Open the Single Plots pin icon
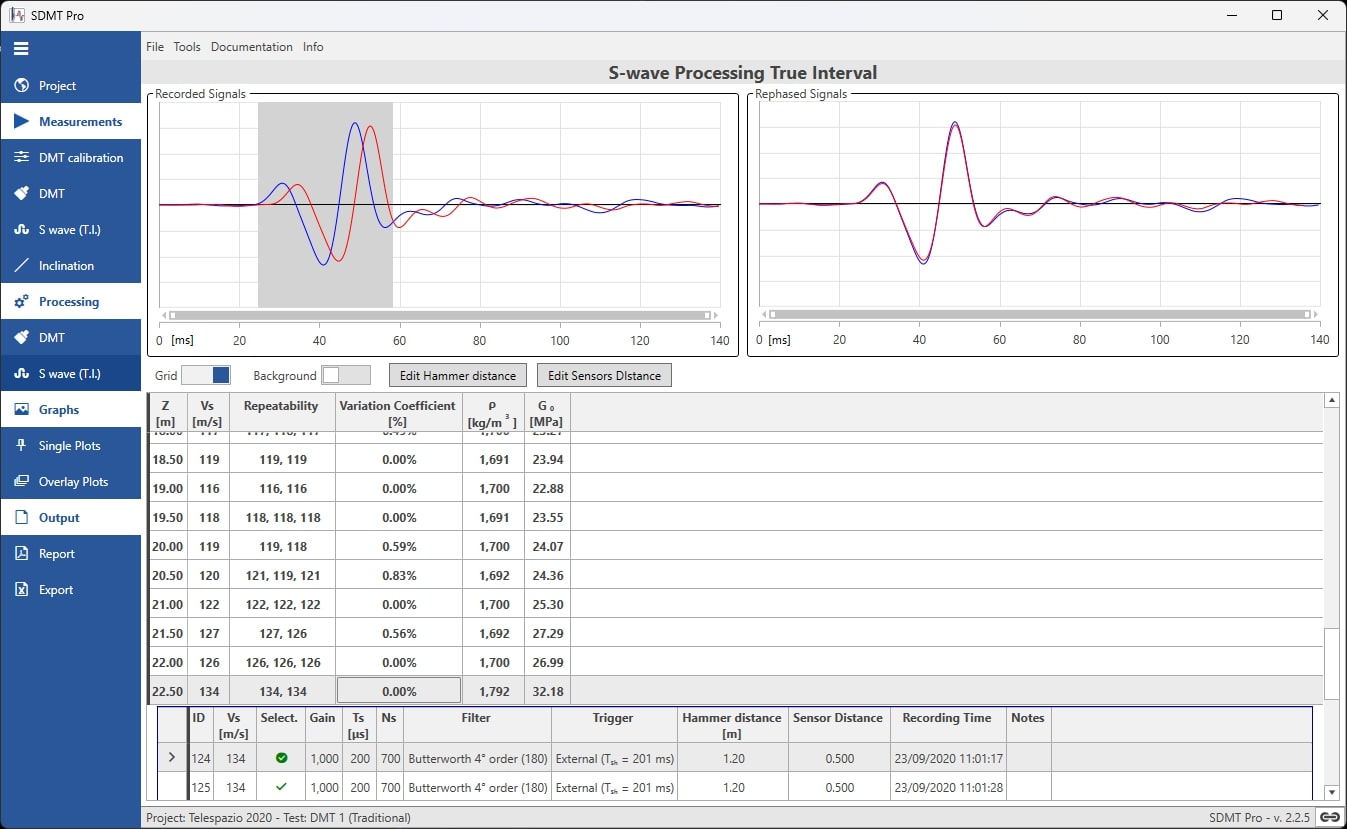The width and height of the screenshot is (1347, 829). coord(21,446)
